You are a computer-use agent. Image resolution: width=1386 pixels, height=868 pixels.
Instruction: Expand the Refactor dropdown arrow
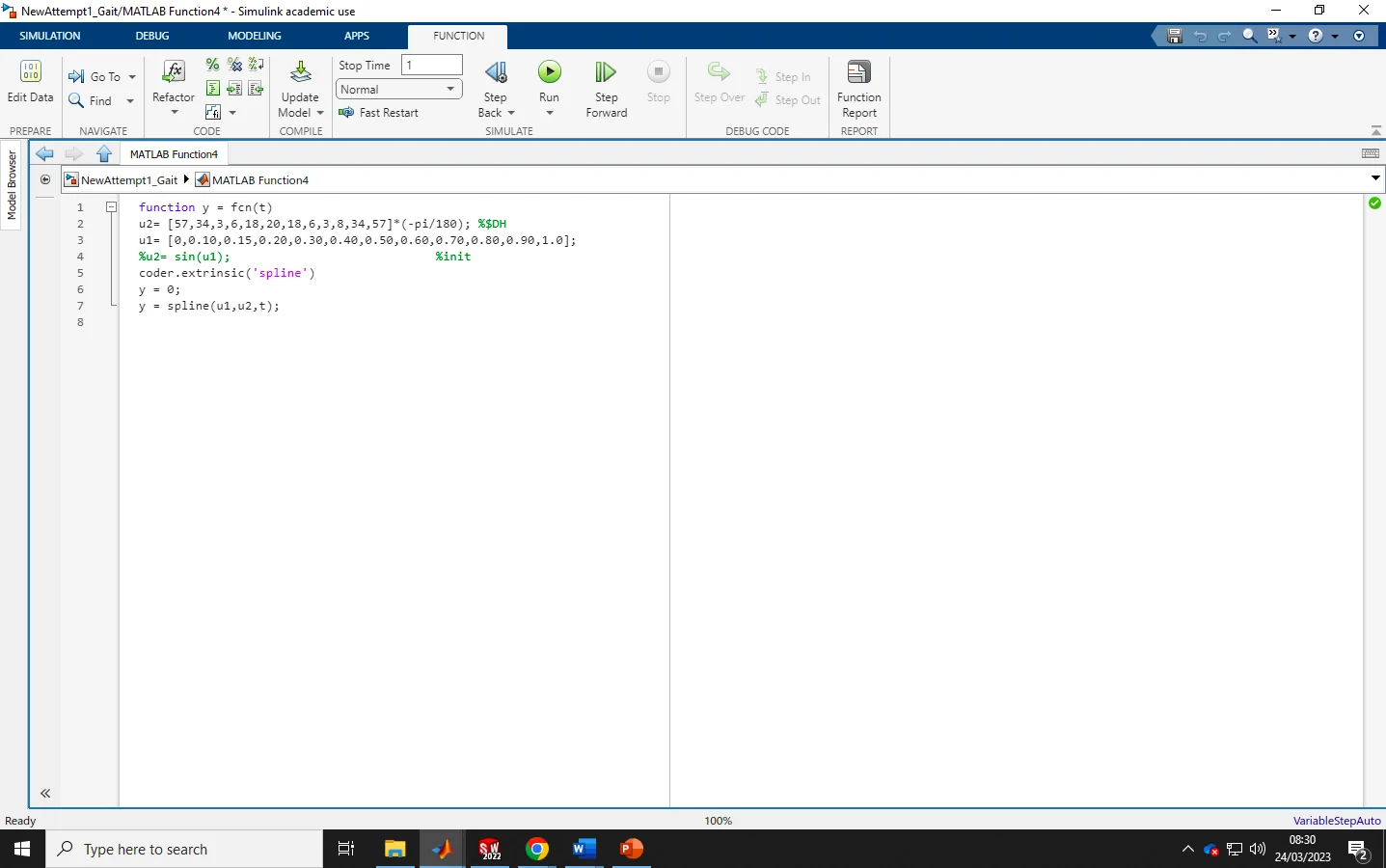pos(175,112)
